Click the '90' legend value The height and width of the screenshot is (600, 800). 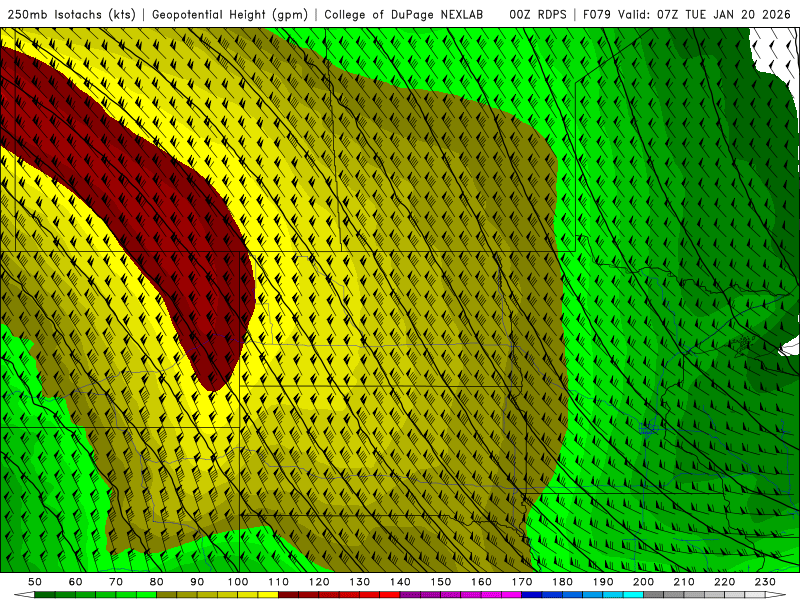(x=197, y=582)
